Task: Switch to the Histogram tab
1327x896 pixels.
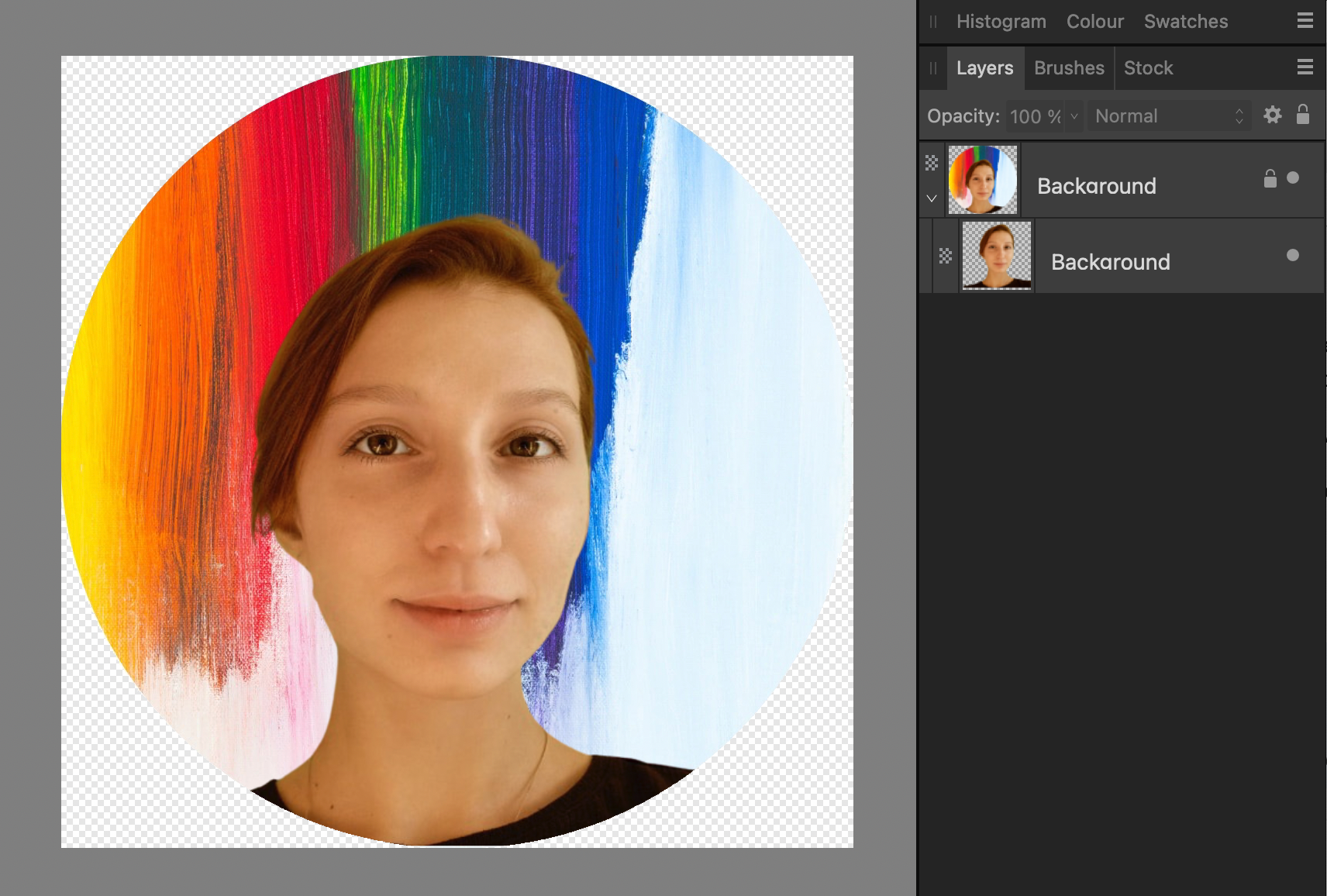Action: (x=1001, y=22)
